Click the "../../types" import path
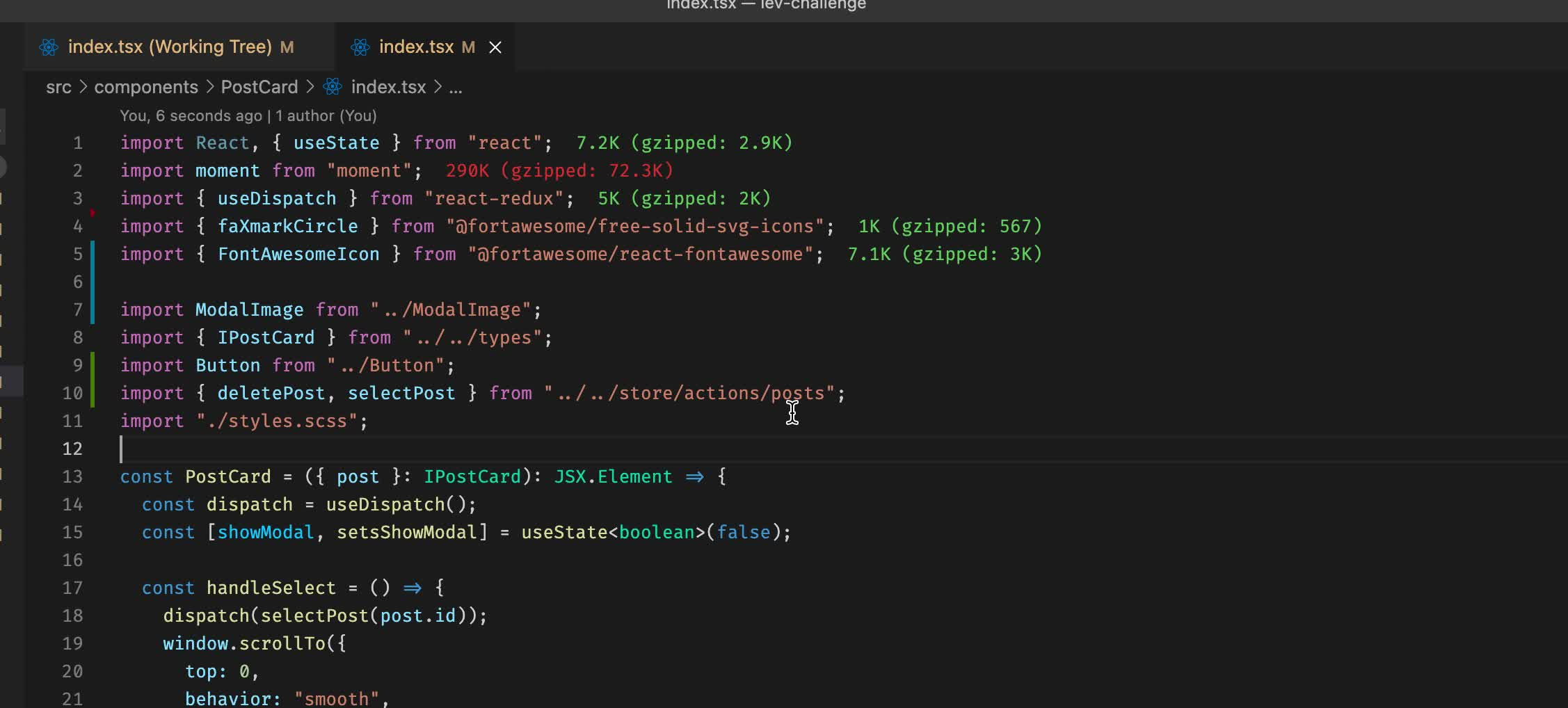Screen dimensions: 1568x708 pyautogui.click(x=472, y=337)
